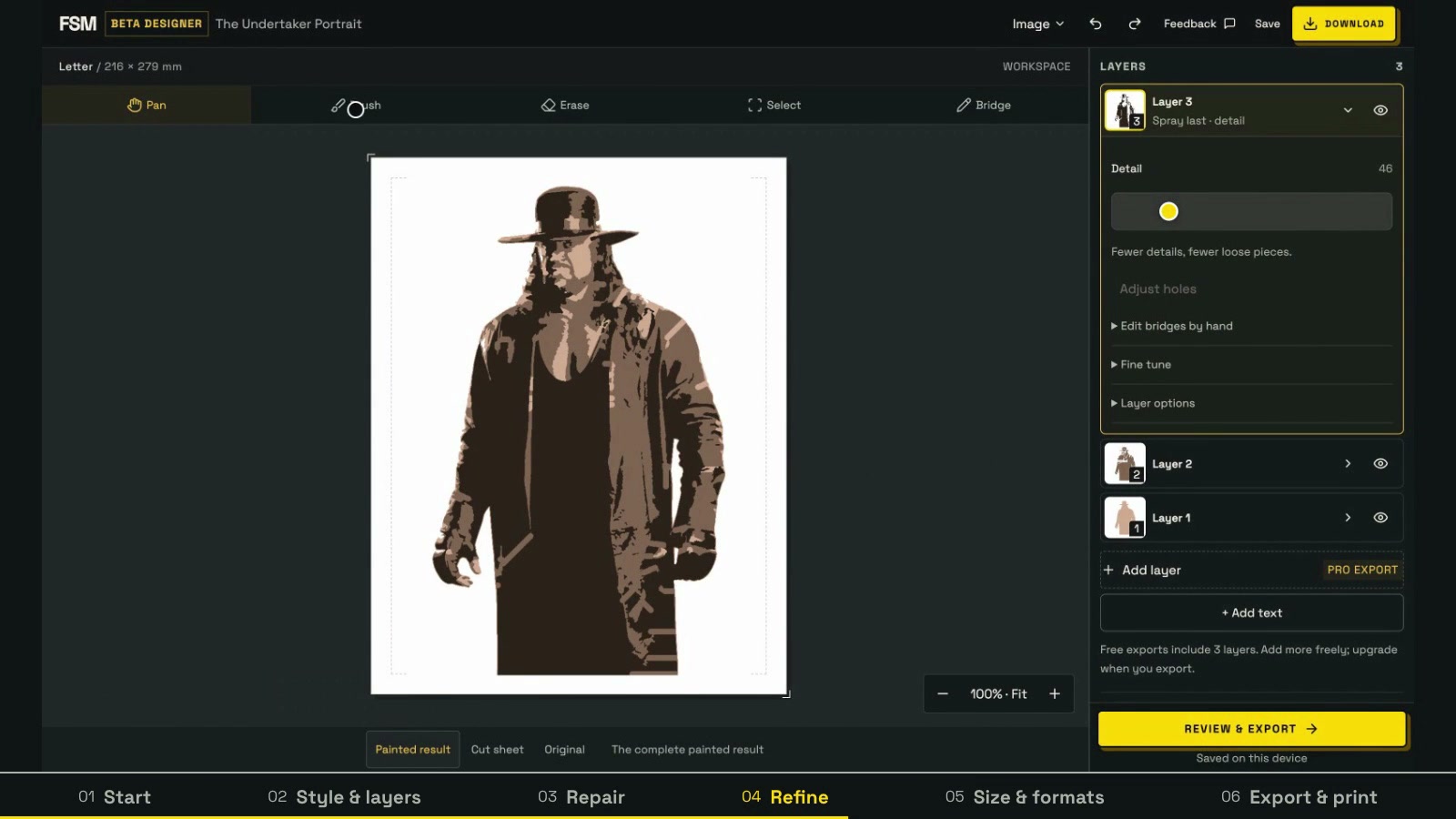Expand Layer 1 with its chevron

(x=1348, y=517)
